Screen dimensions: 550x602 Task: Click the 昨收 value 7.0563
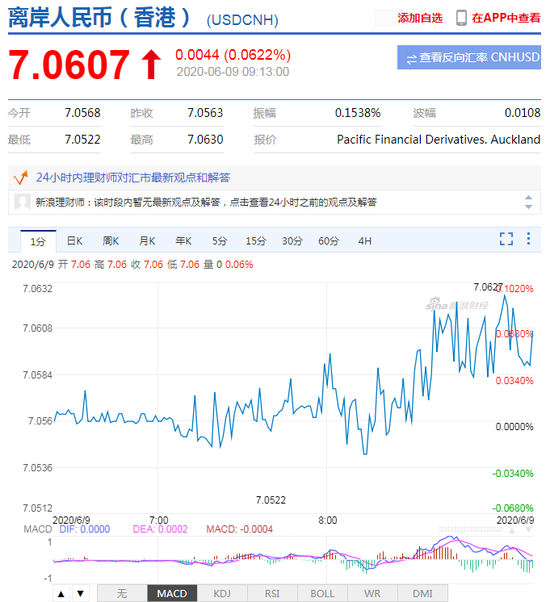pos(205,113)
